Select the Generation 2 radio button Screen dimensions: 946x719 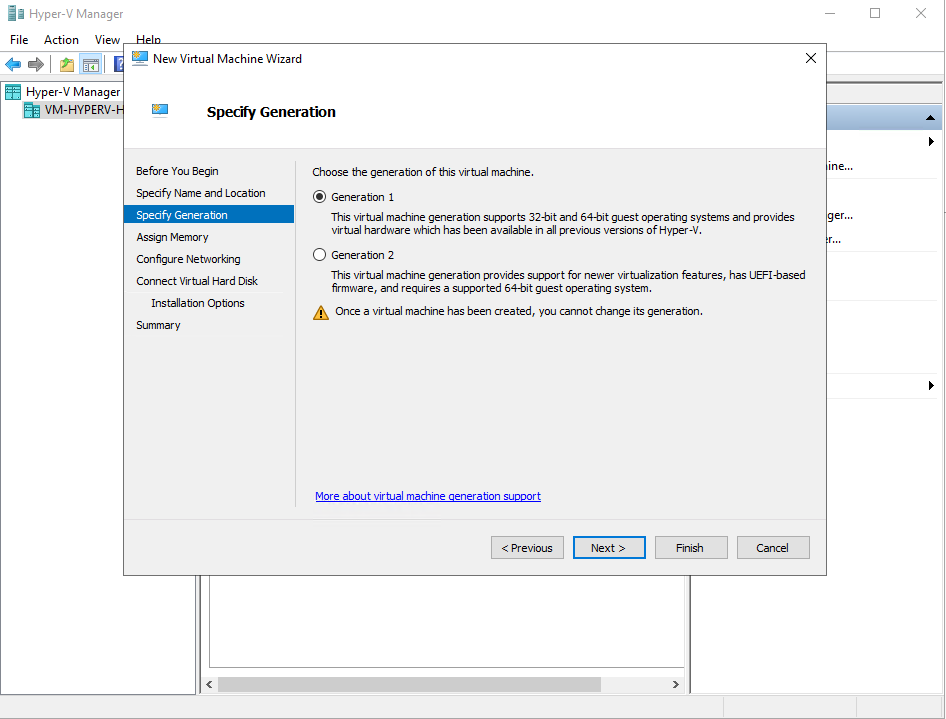(x=319, y=255)
